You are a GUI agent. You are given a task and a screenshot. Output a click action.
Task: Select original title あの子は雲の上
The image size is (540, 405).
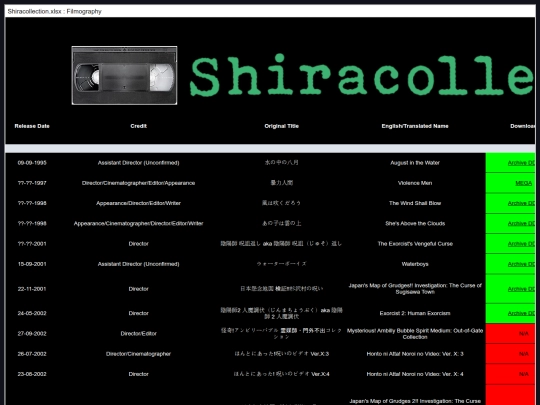coord(281,224)
